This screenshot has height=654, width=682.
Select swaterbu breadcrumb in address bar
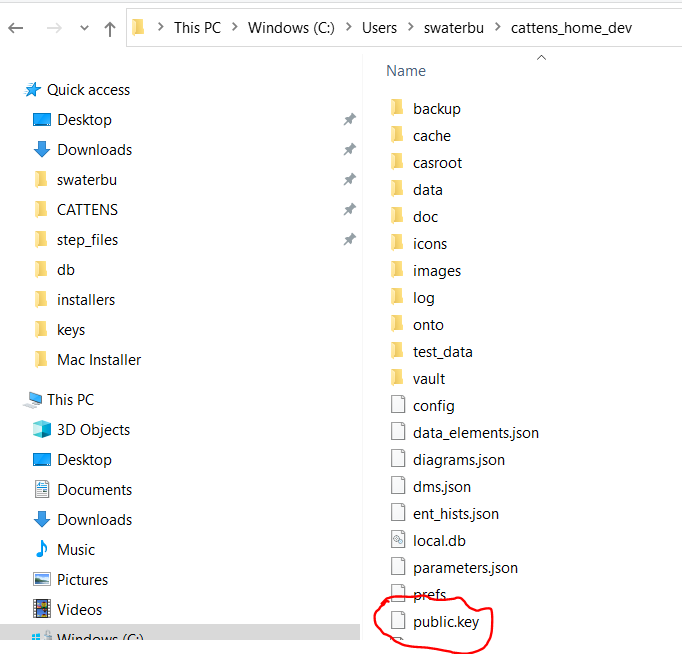(x=454, y=28)
